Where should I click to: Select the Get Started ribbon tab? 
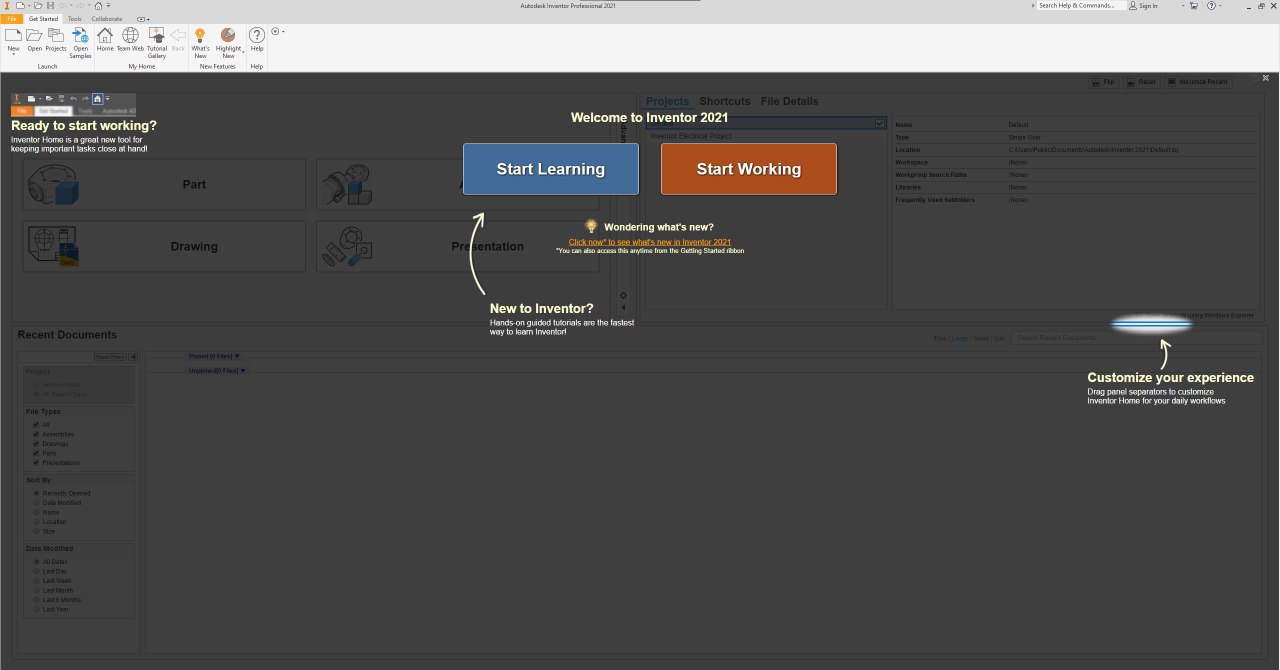click(43, 18)
